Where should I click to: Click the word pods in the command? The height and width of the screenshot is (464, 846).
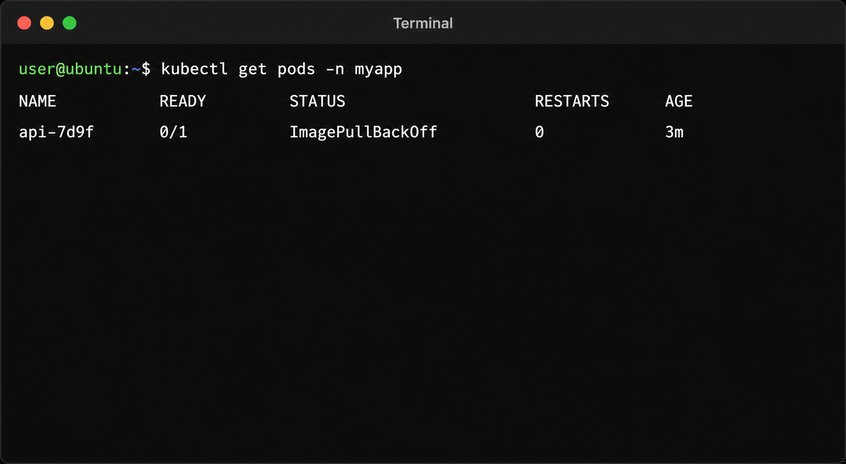[x=296, y=69]
